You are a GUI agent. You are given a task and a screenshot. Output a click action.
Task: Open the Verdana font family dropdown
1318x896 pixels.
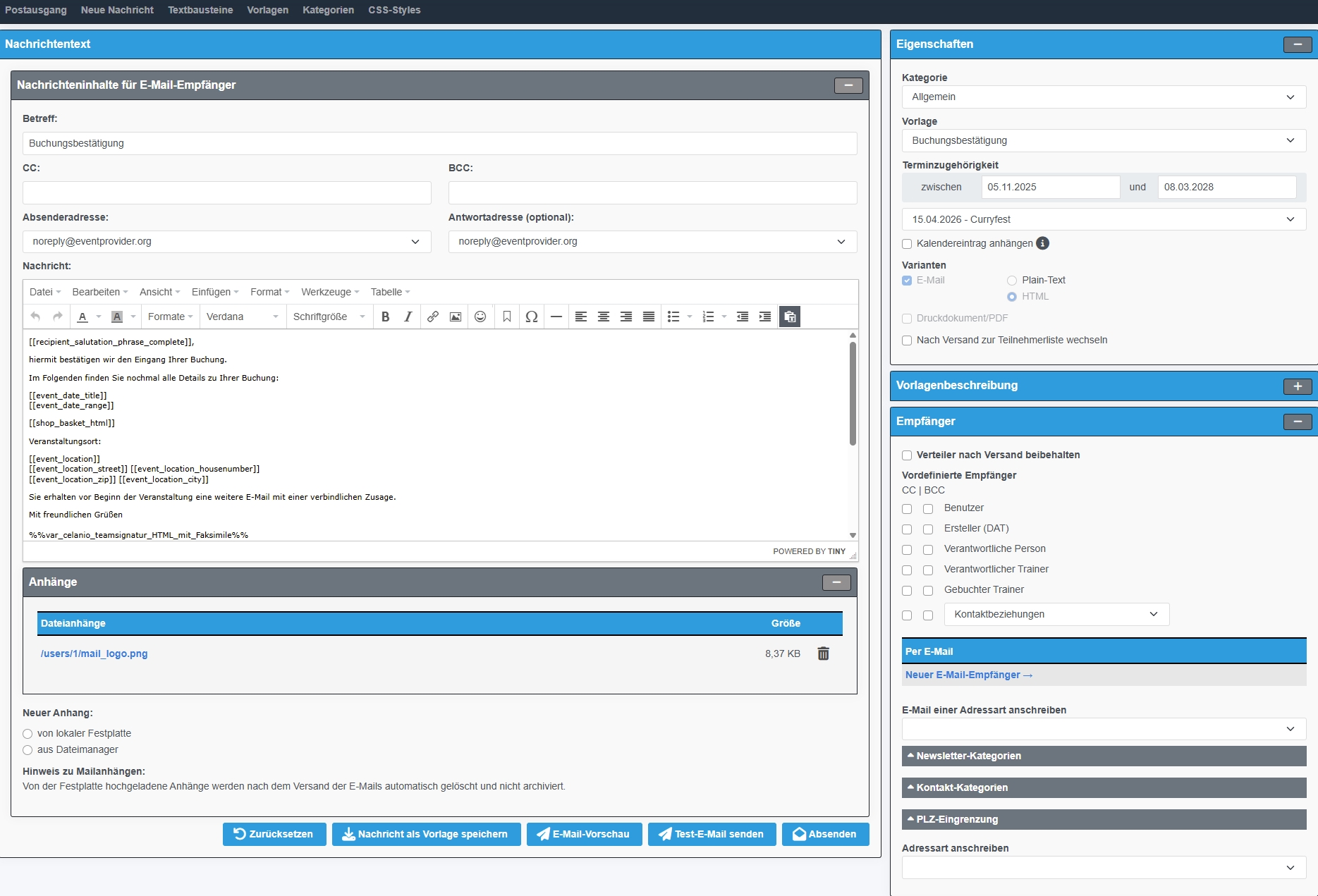click(243, 317)
